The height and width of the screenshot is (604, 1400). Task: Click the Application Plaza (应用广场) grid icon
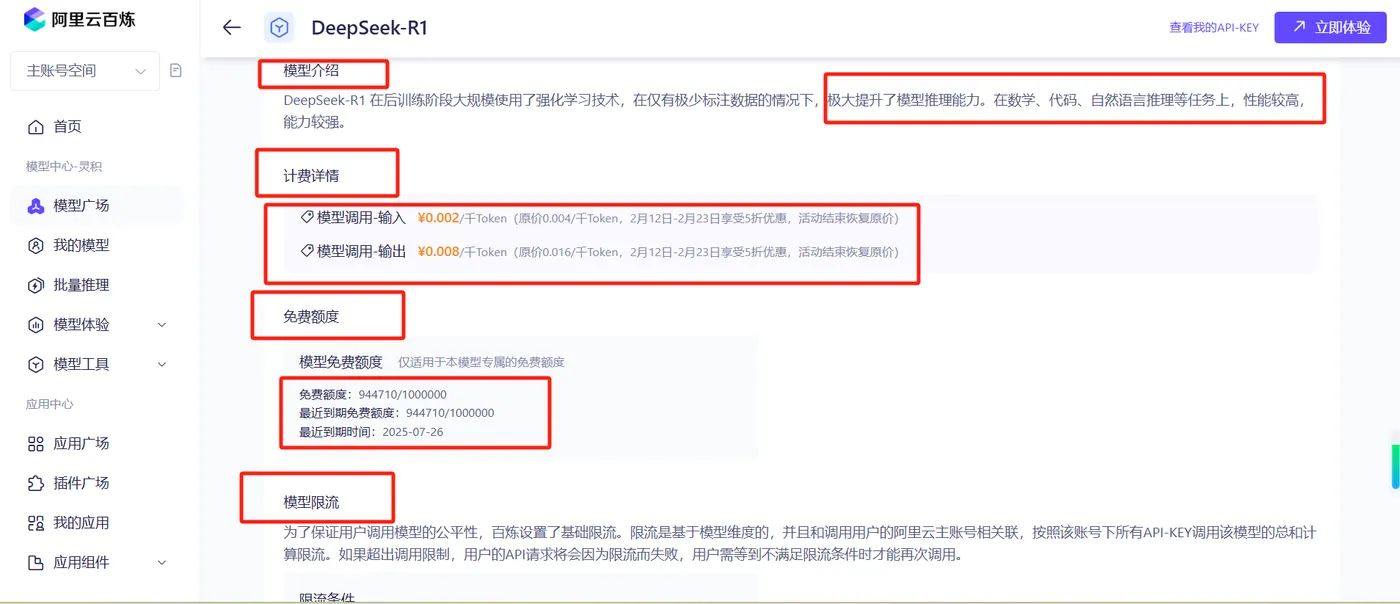pyautogui.click(x=36, y=444)
